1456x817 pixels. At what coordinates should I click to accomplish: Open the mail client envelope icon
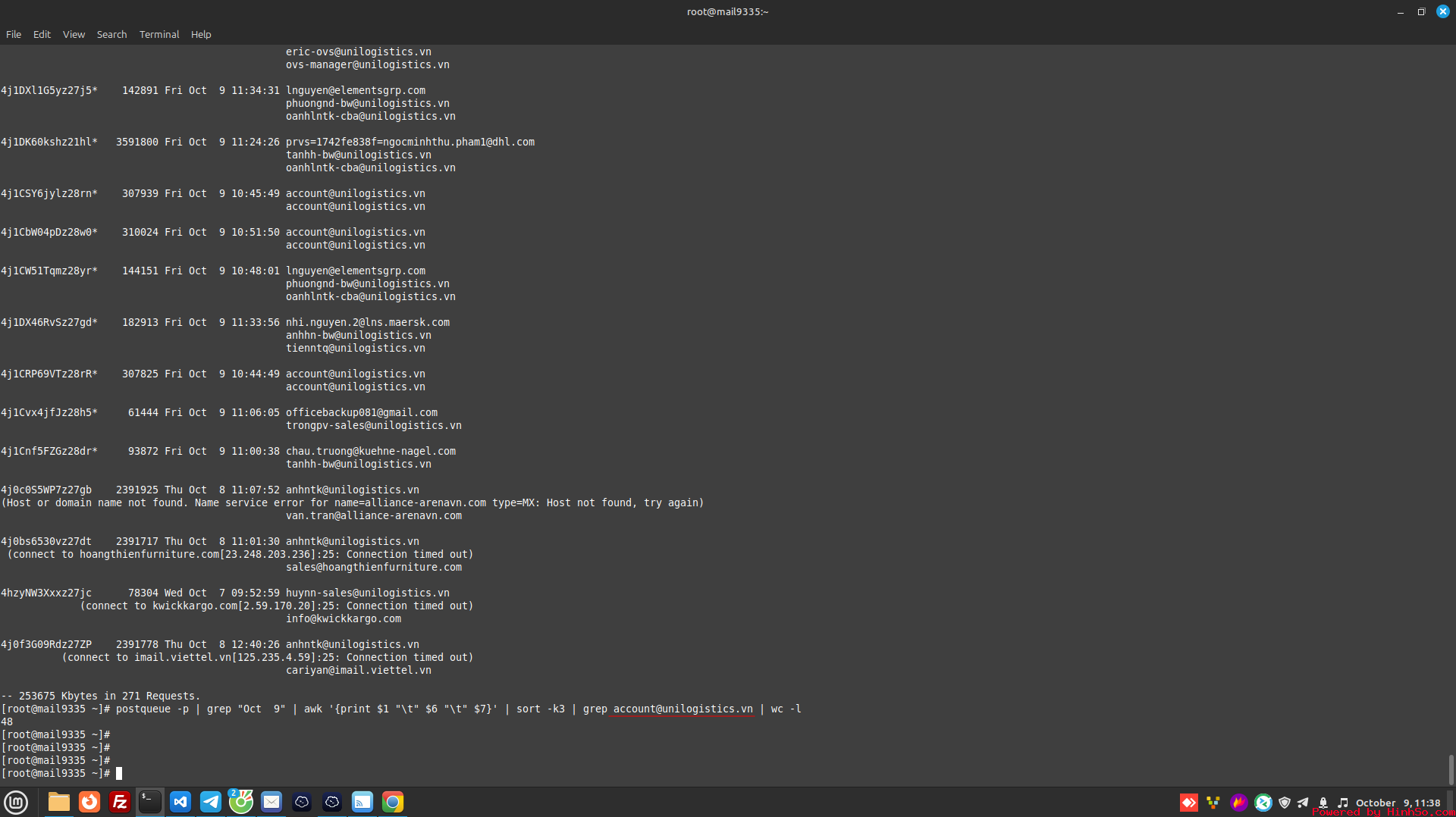[271, 802]
